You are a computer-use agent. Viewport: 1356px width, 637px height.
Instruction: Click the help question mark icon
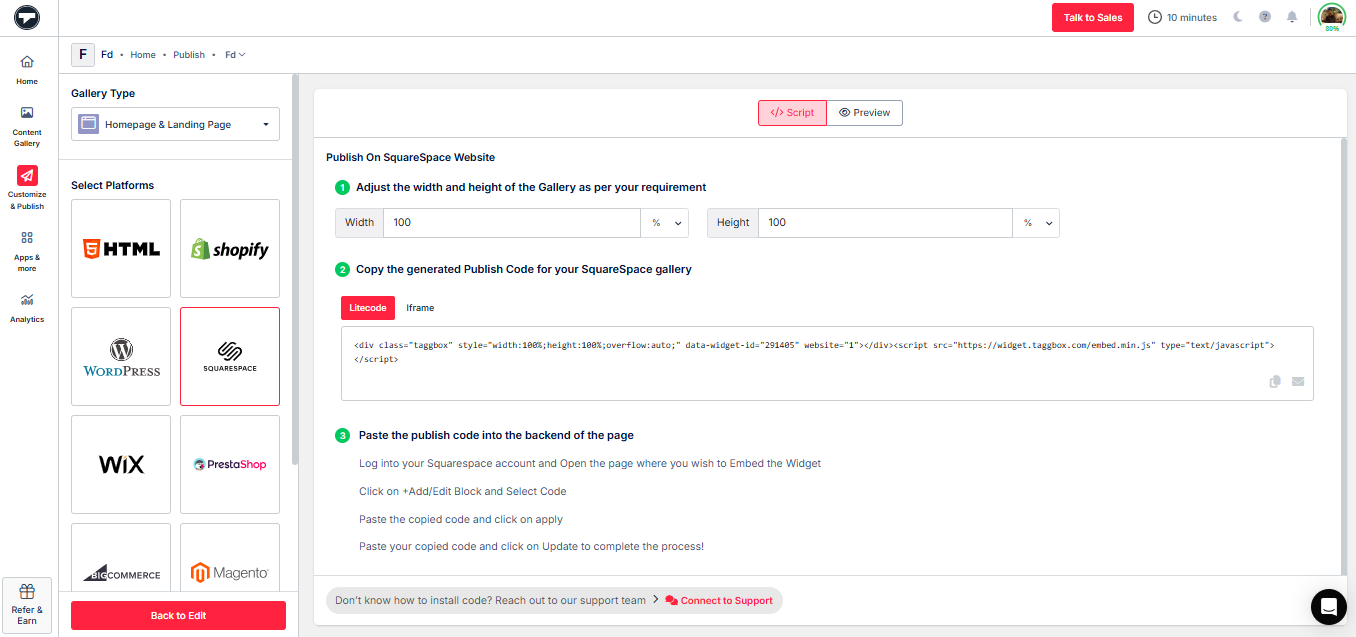1265,17
